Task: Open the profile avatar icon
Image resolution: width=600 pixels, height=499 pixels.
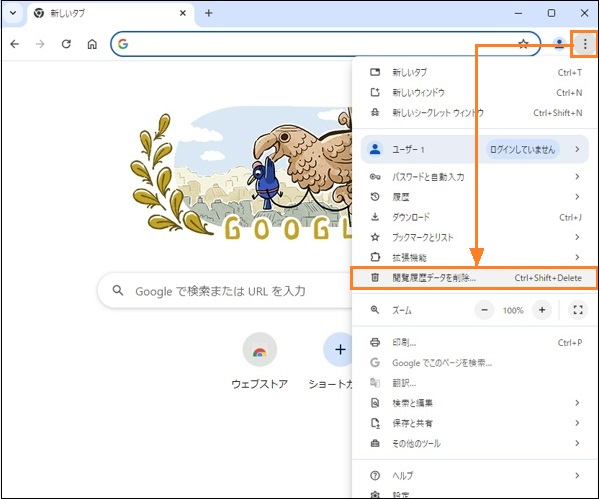Action: (x=559, y=44)
